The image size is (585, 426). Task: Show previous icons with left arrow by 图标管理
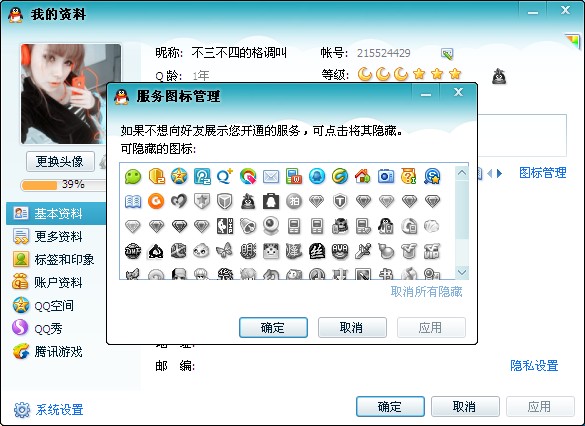489,173
